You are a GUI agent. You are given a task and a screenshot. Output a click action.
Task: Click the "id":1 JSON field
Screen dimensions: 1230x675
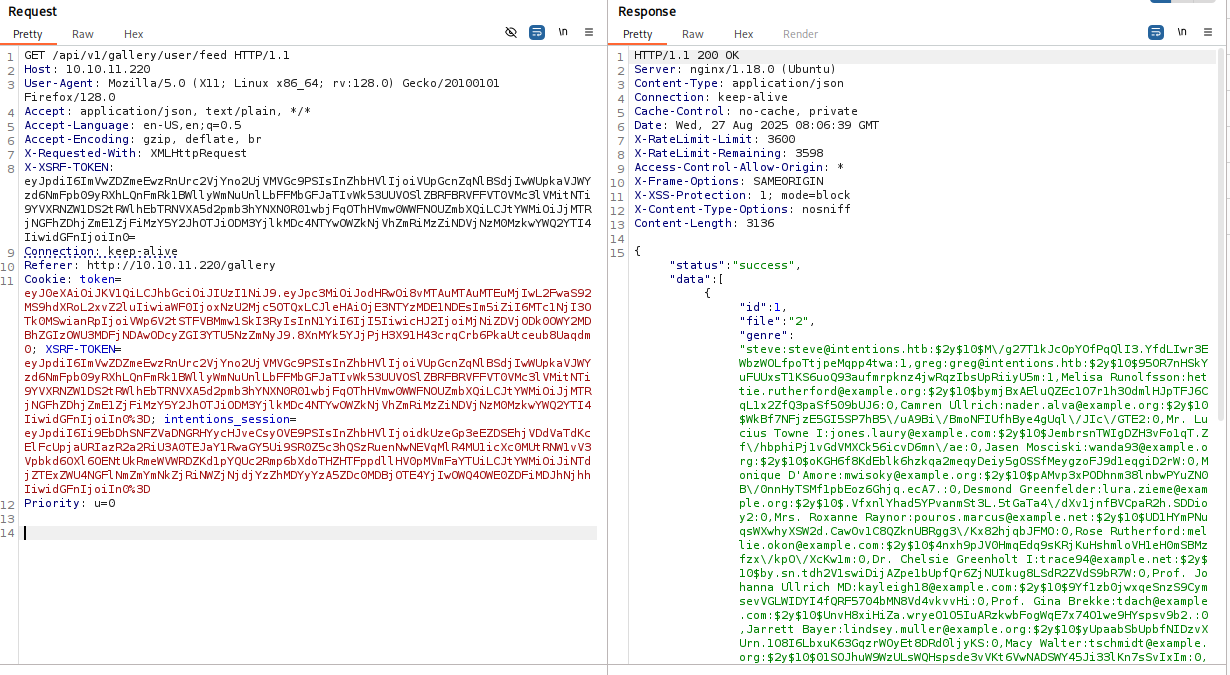tap(763, 307)
